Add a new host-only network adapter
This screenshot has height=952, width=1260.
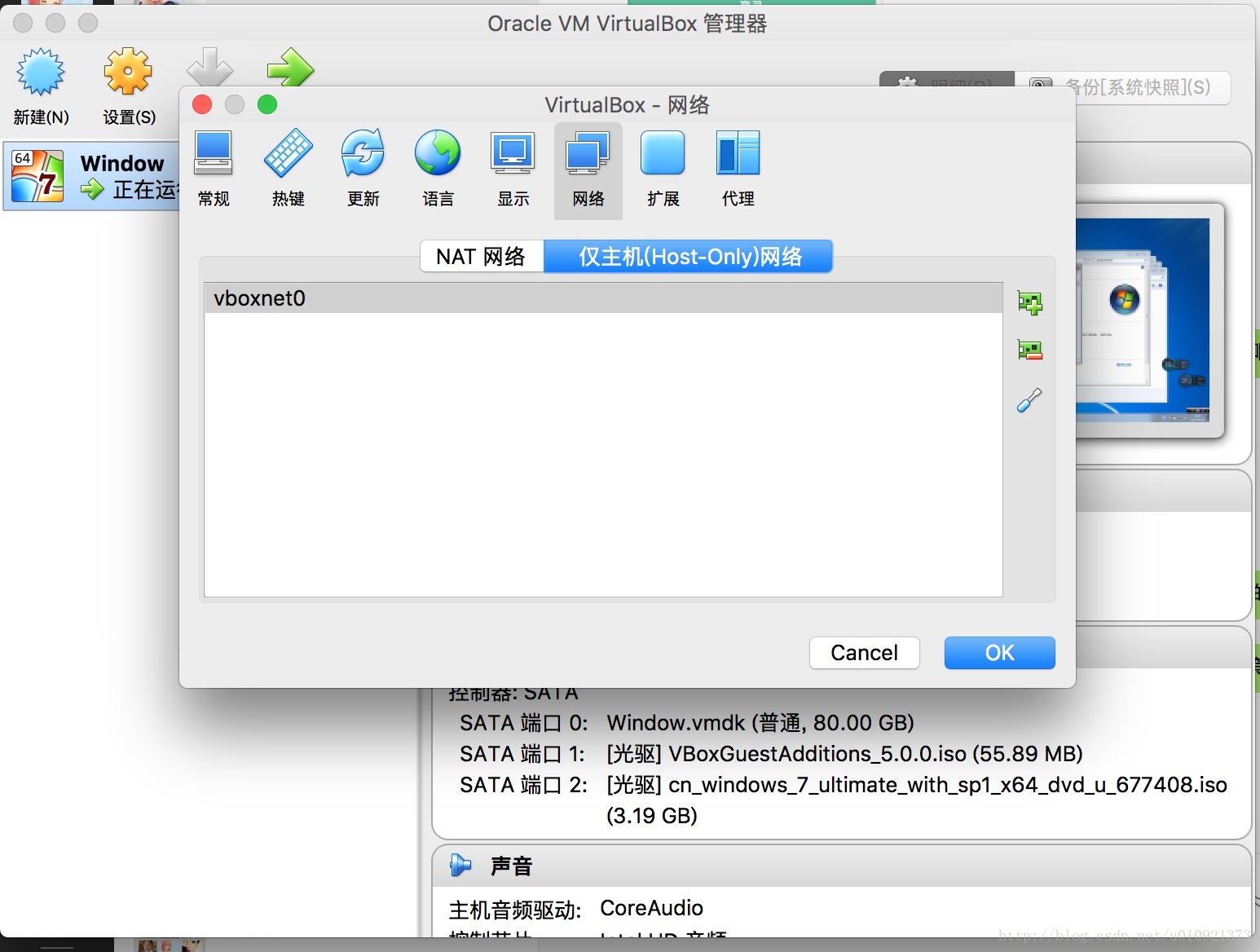tap(1030, 303)
